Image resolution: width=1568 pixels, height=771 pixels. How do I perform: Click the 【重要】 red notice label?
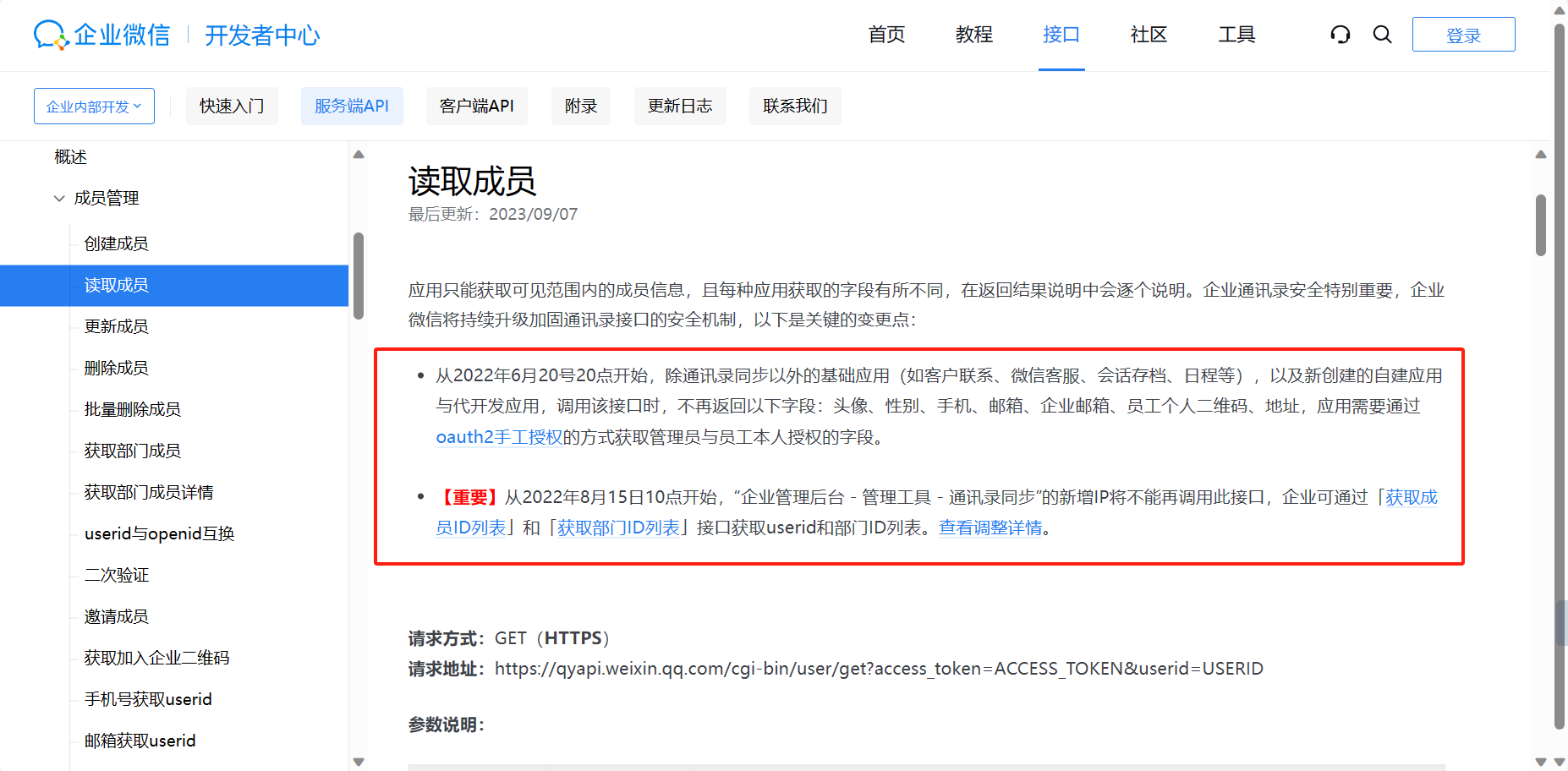470,498
